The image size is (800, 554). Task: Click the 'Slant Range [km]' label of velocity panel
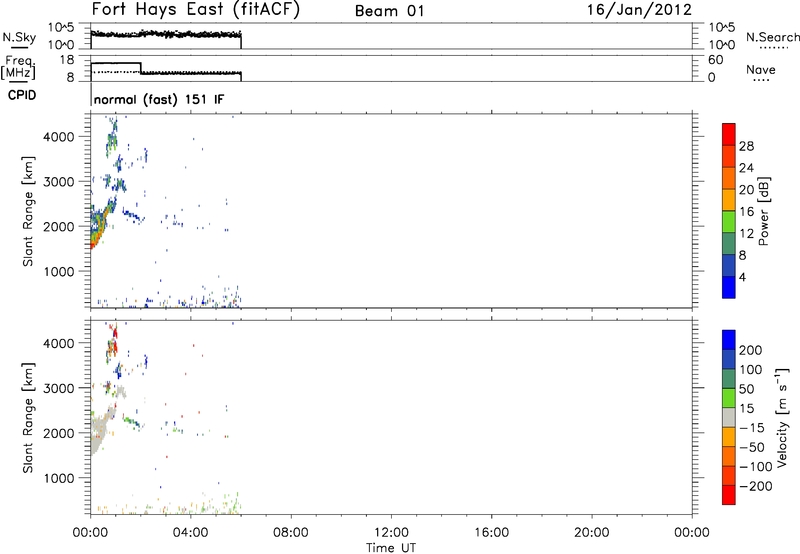[28, 418]
